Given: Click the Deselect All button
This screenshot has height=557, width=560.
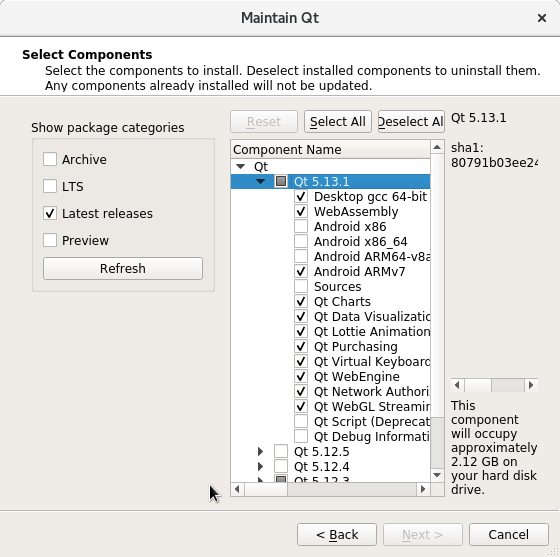Looking at the screenshot, I should 411,122.
